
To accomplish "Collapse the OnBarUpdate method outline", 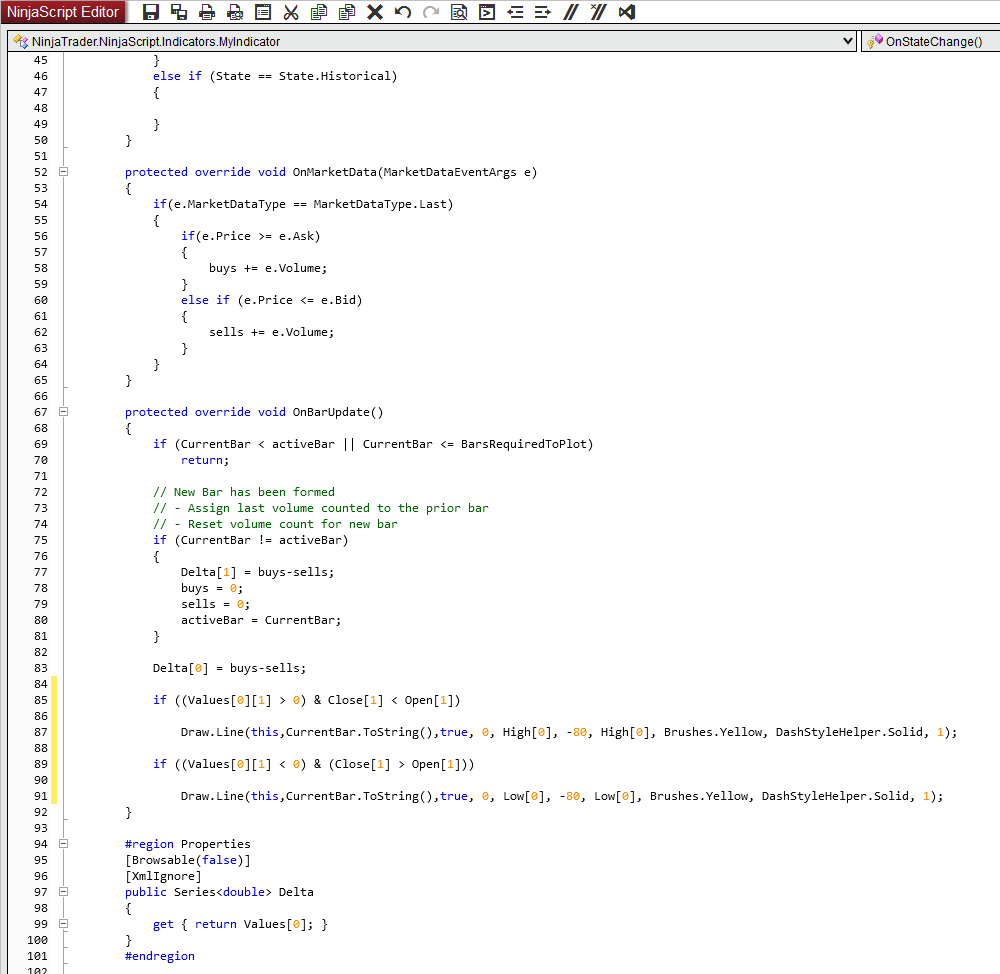I will click(x=64, y=412).
